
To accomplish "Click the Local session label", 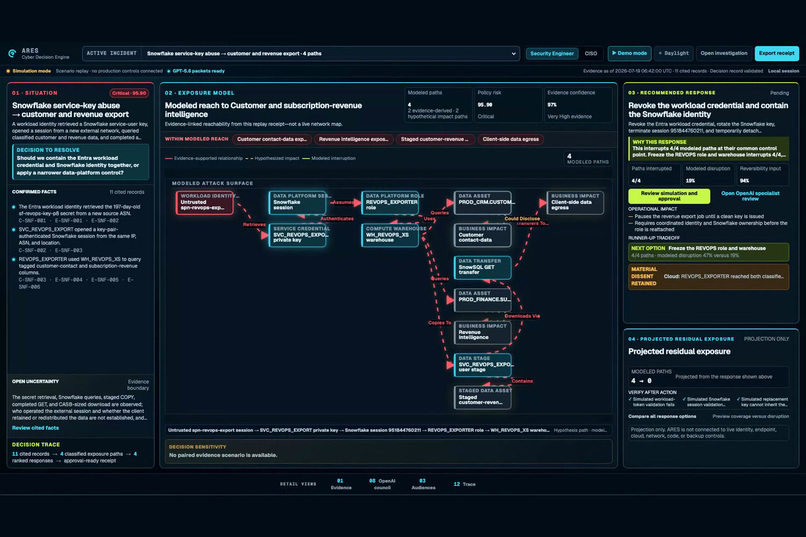I will [783, 71].
